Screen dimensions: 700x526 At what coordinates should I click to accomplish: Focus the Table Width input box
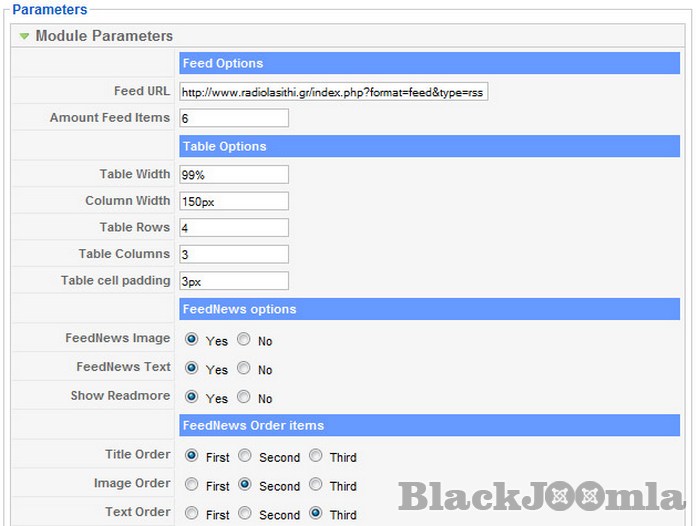(234, 174)
